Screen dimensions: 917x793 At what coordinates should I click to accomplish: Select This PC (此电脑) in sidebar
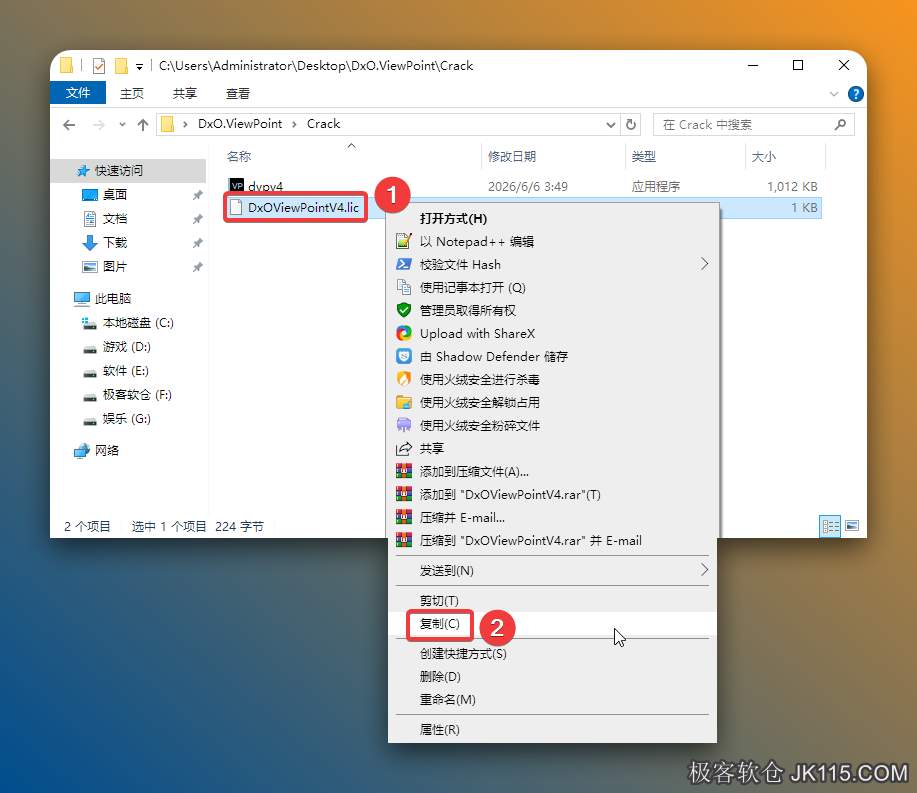tap(113, 298)
